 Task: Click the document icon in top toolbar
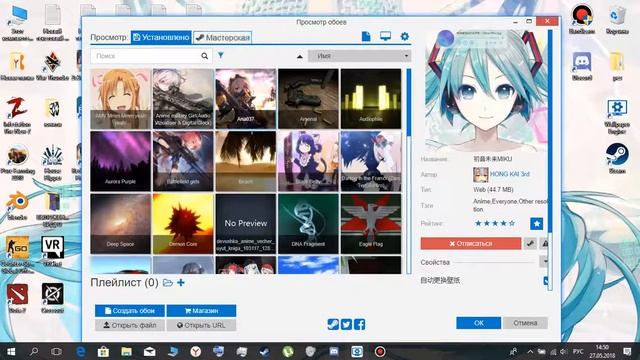(x=366, y=37)
